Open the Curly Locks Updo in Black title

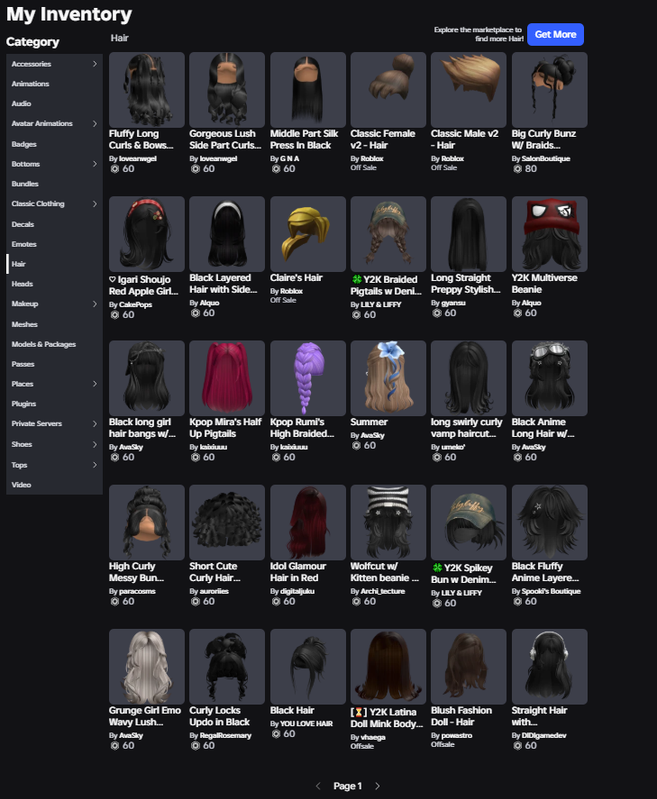point(219,716)
